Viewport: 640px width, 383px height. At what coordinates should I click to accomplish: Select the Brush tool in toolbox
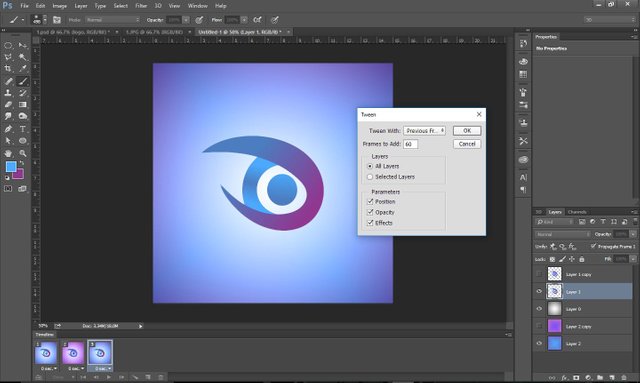point(23,81)
